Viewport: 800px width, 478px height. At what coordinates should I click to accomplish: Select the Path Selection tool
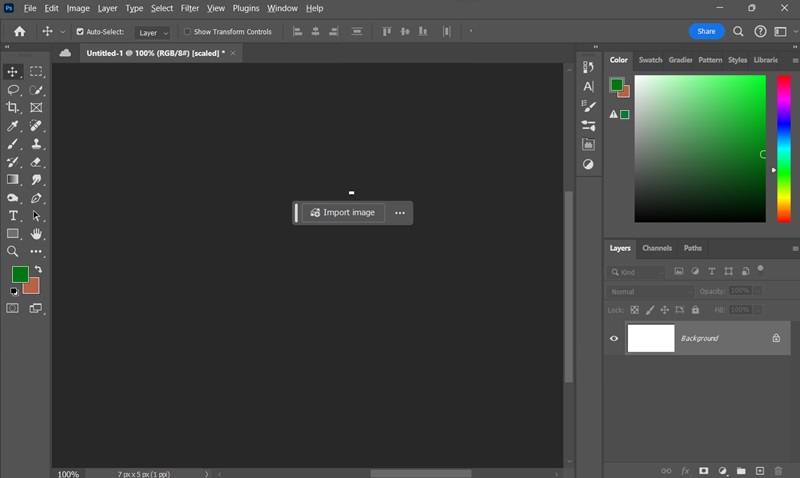[x=36, y=216]
